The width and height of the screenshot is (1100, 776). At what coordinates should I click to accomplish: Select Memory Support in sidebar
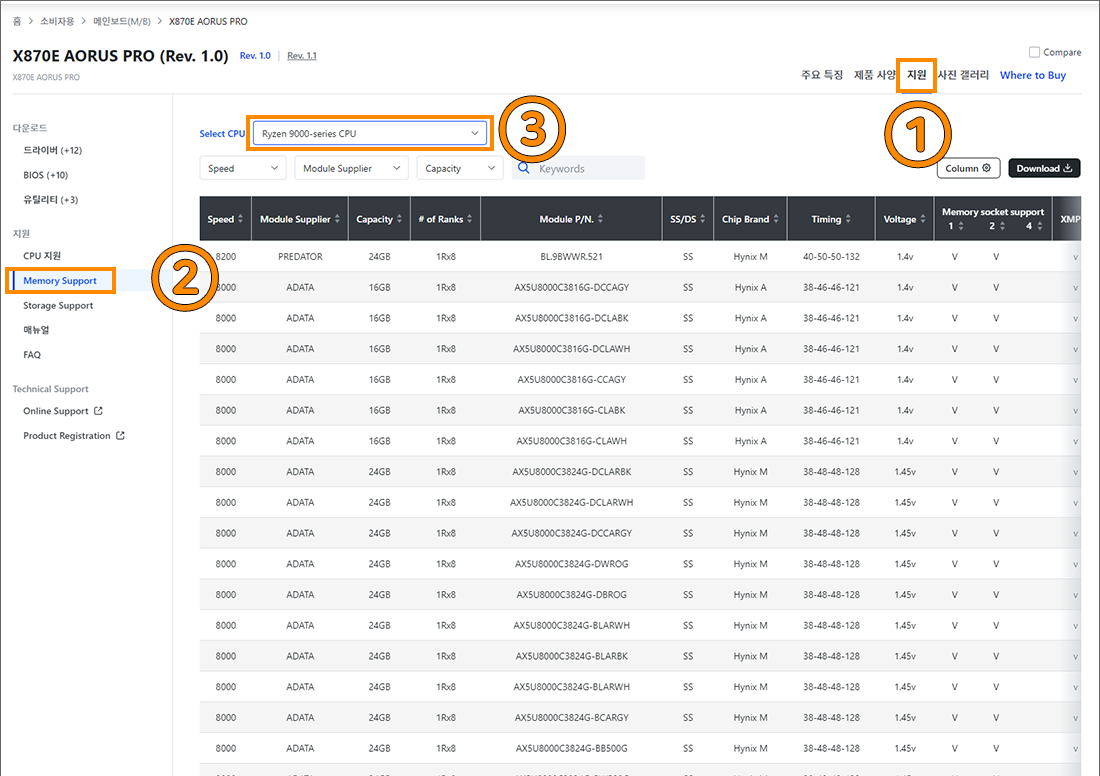pos(60,281)
